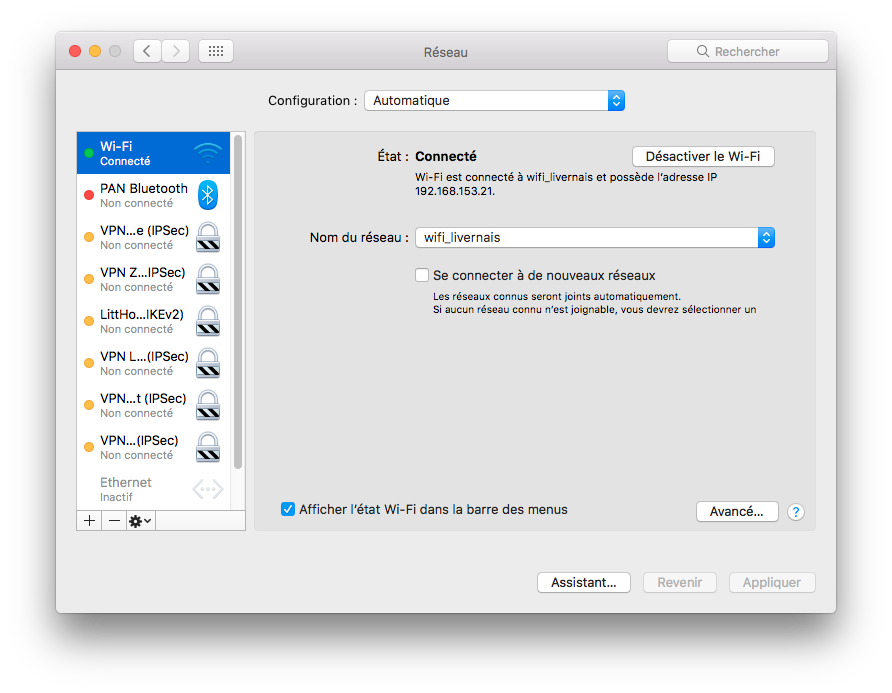Click the red status dot of PAN Bluetooth
Image resolution: width=892 pixels, height=693 pixels.
tap(89, 195)
